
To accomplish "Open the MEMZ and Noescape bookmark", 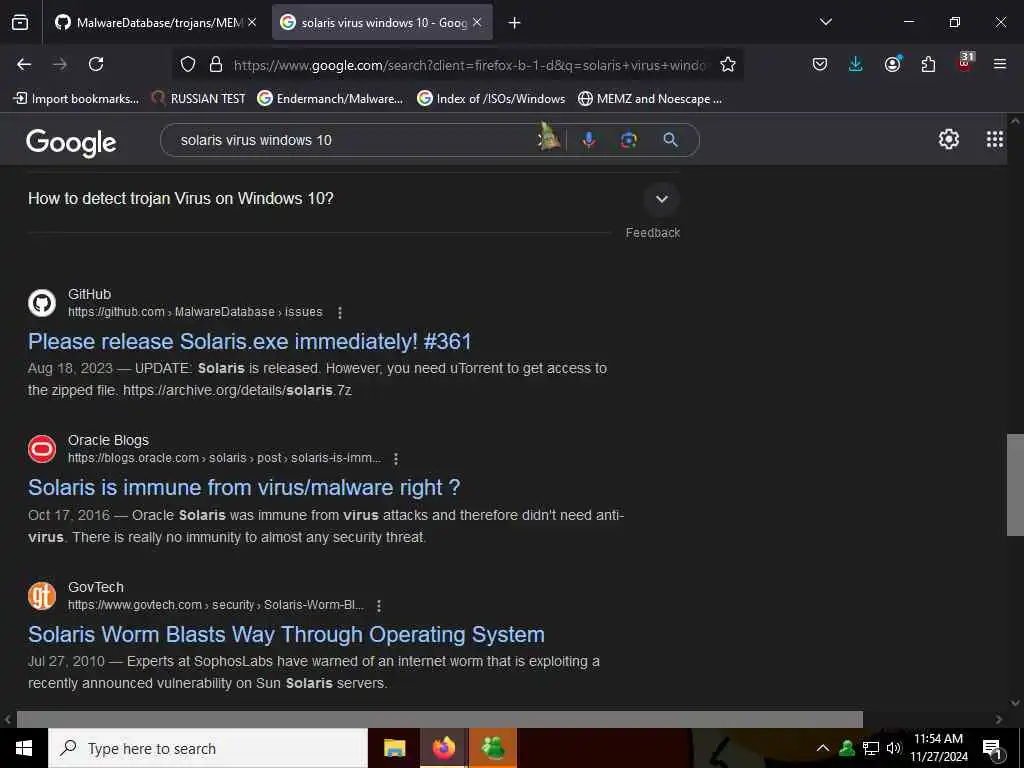I will (x=650, y=99).
